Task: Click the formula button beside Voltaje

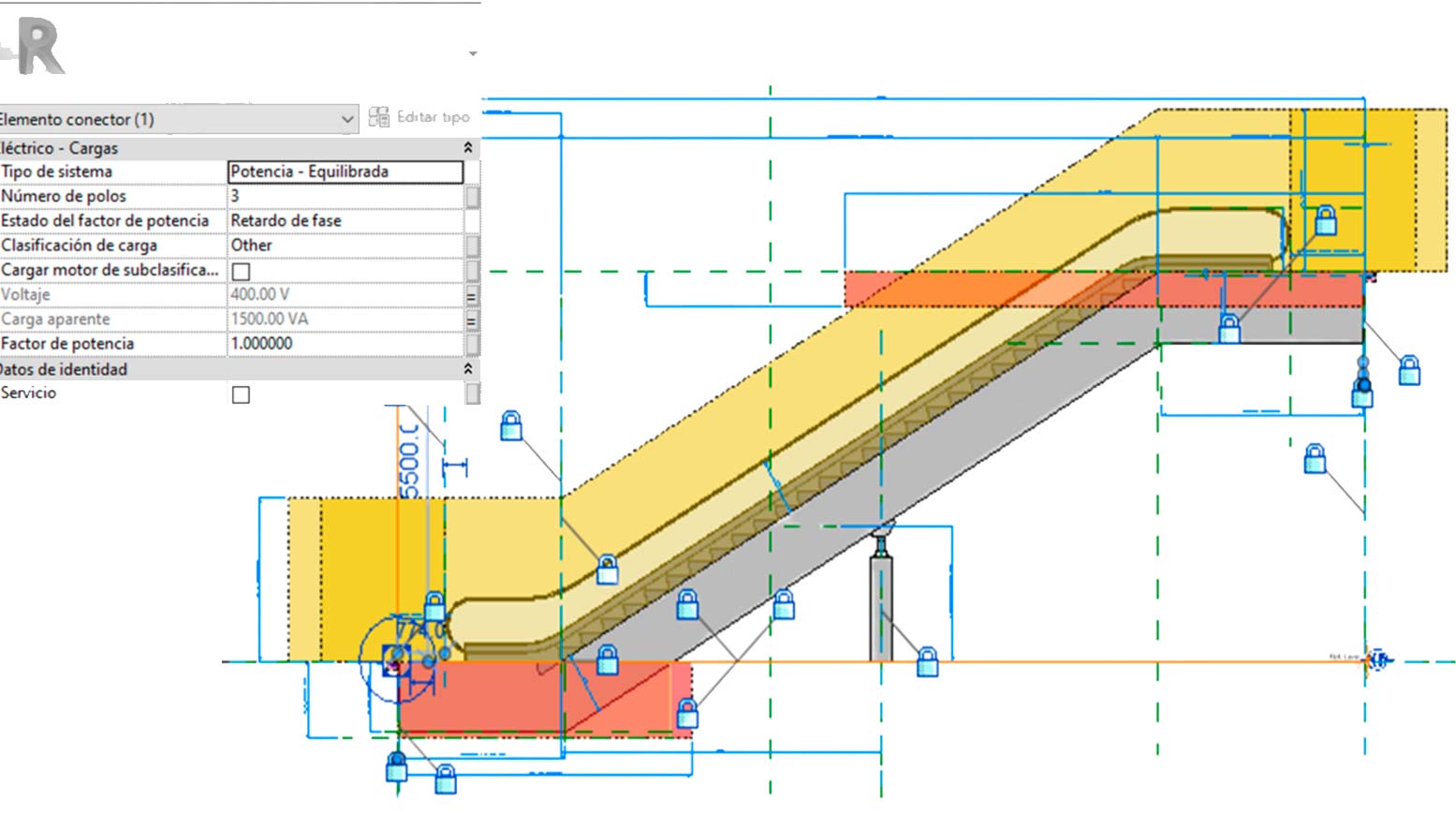Action: (x=472, y=295)
